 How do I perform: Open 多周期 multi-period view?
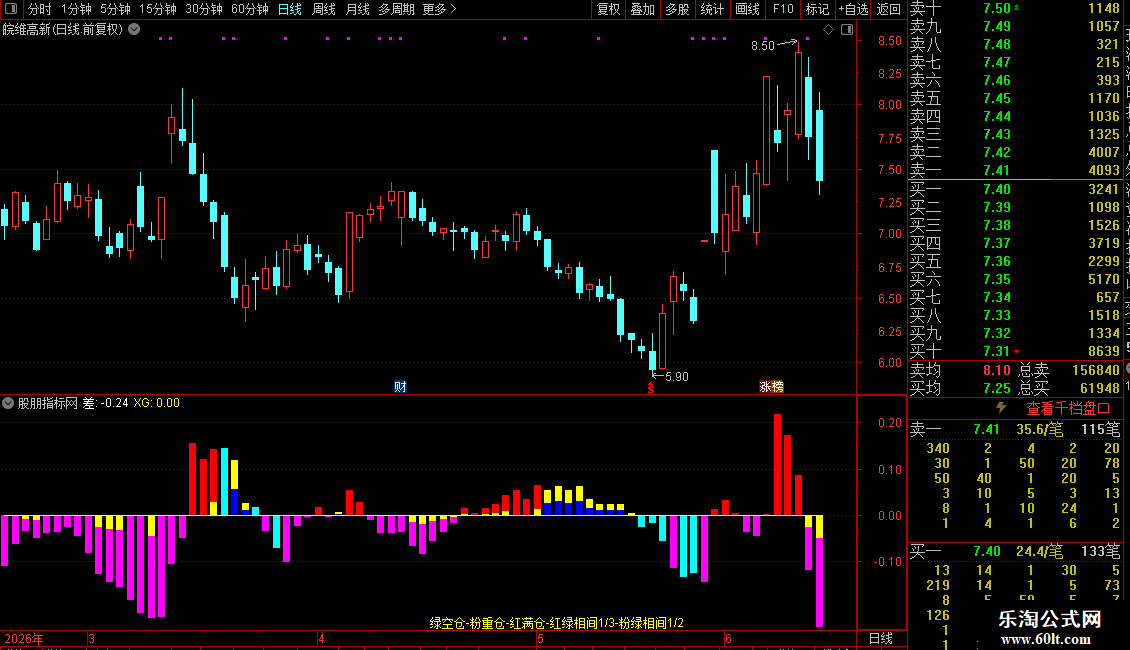point(396,9)
